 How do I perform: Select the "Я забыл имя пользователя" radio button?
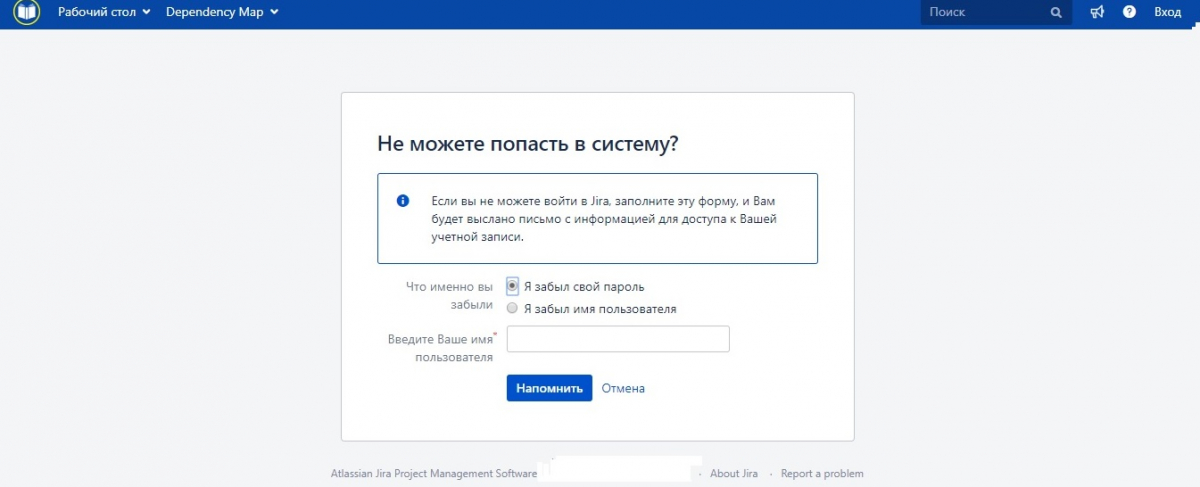[513, 309]
